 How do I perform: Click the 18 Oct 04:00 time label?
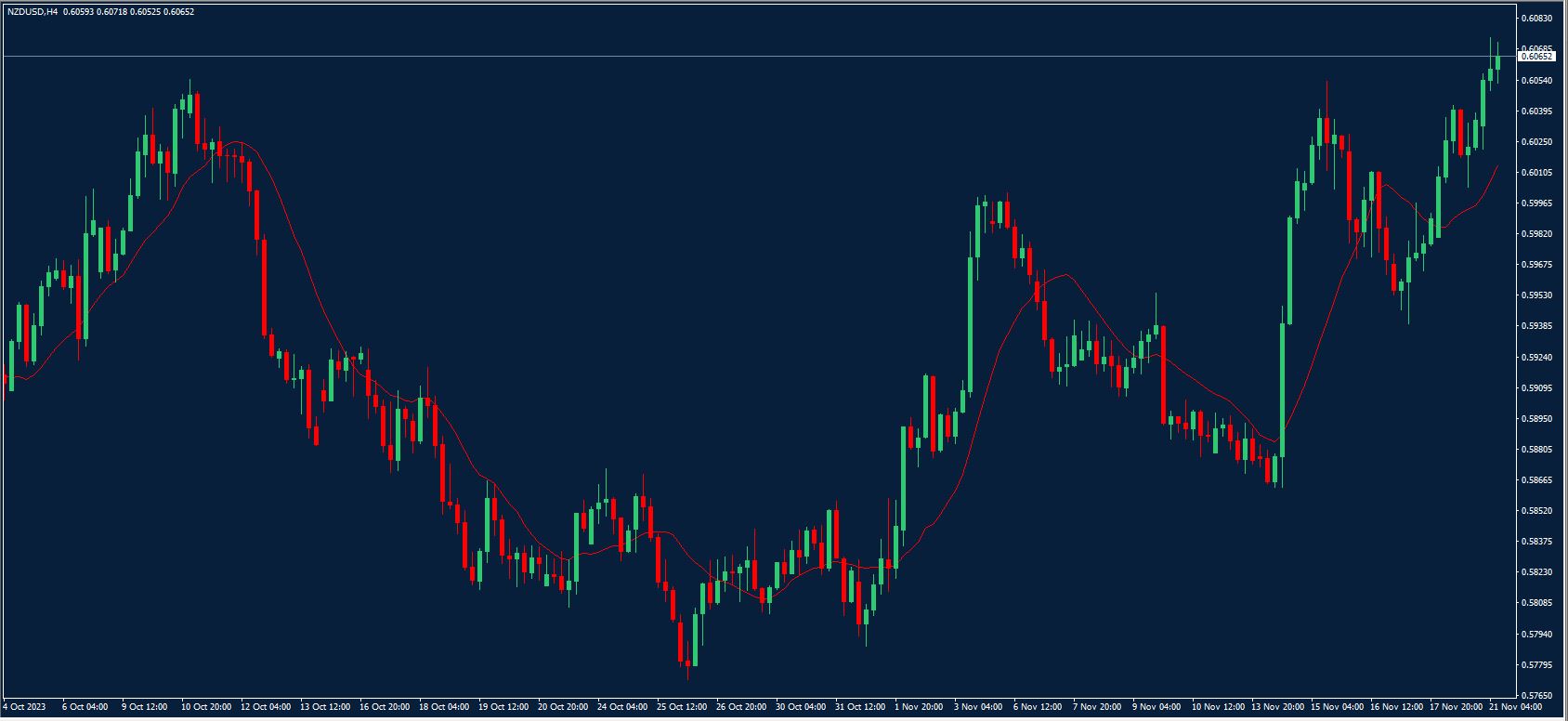coord(444,707)
